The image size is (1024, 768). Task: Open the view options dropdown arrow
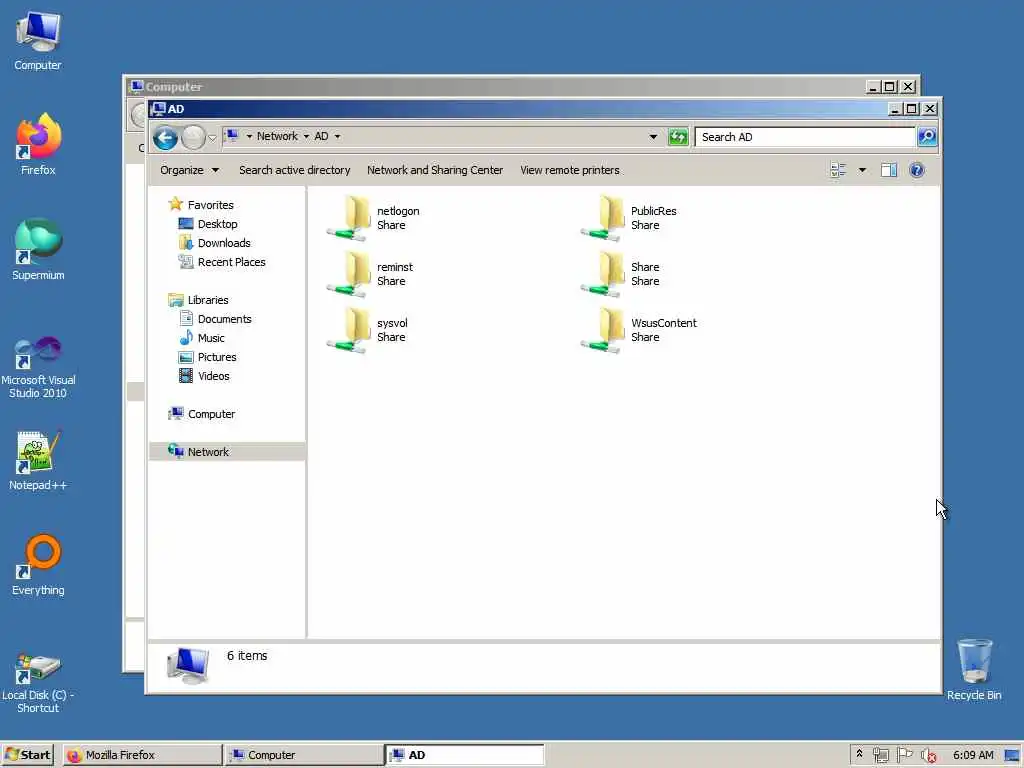862,170
